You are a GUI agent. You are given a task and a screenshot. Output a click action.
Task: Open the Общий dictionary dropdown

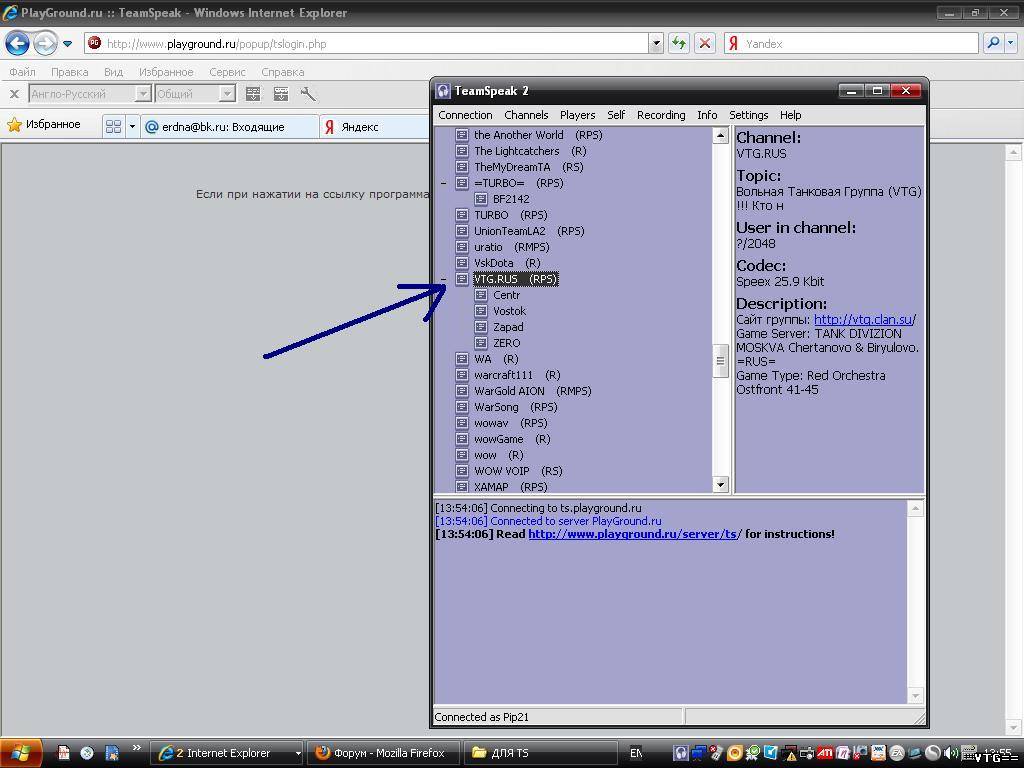(x=227, y=94)
